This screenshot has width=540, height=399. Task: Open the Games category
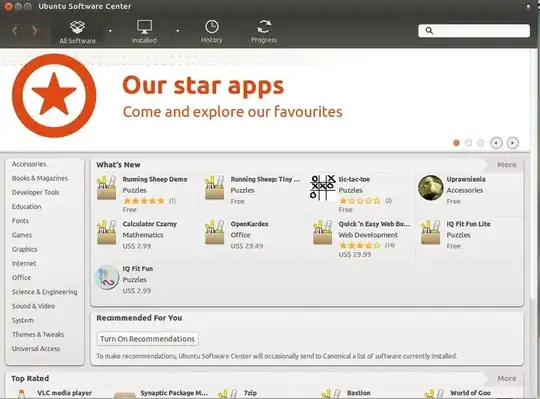click(x=22, y=235)
